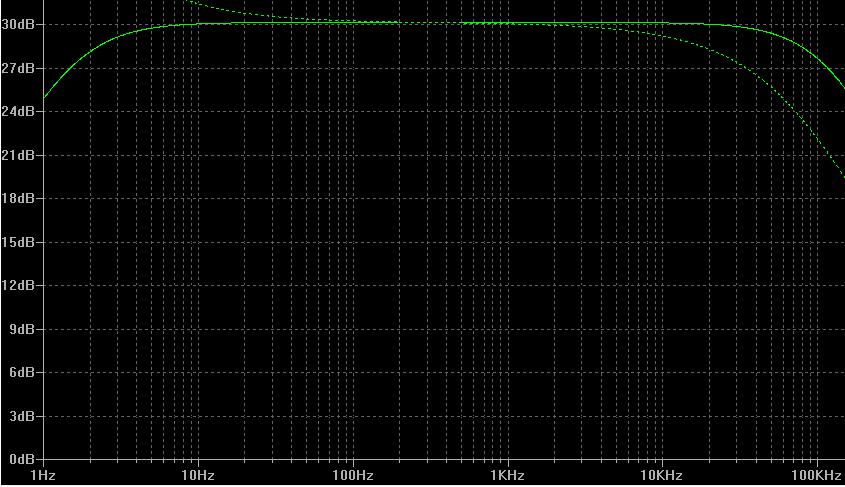This screenshot has width=845, height=487.
Task: Click the 3dB y-axis label
Action: [x=22, y=416]
